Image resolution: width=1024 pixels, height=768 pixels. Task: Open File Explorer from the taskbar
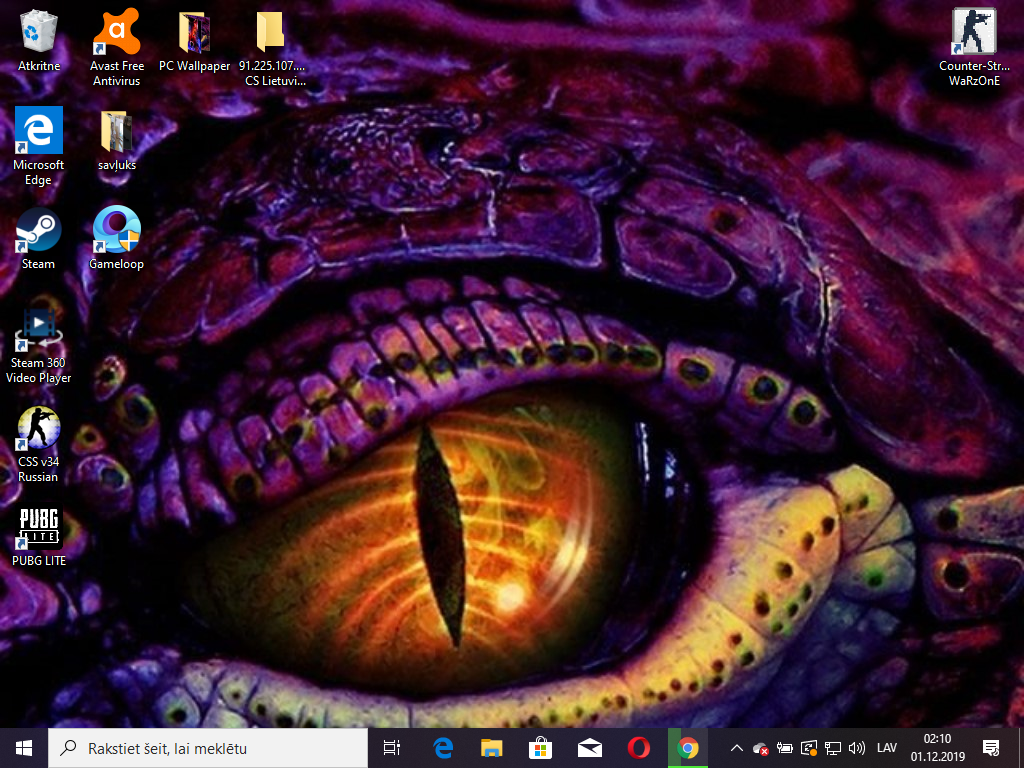tap(492, 748)
